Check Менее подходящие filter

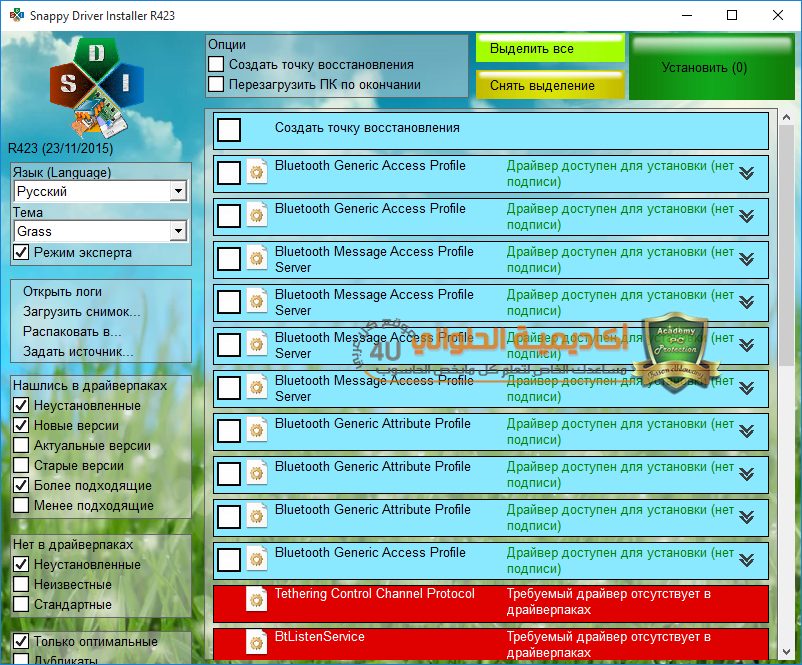21,505
